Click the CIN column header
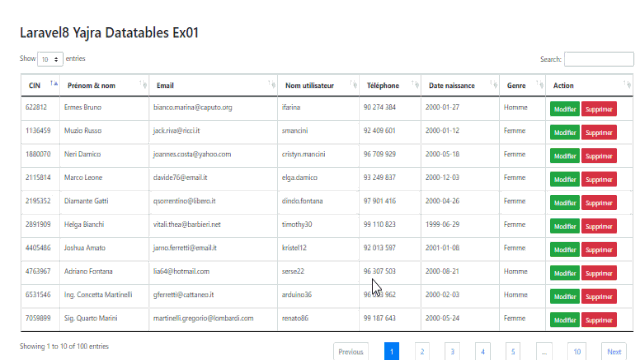The width and height of the screenshot is (640, 360). (x=40, y=85)
